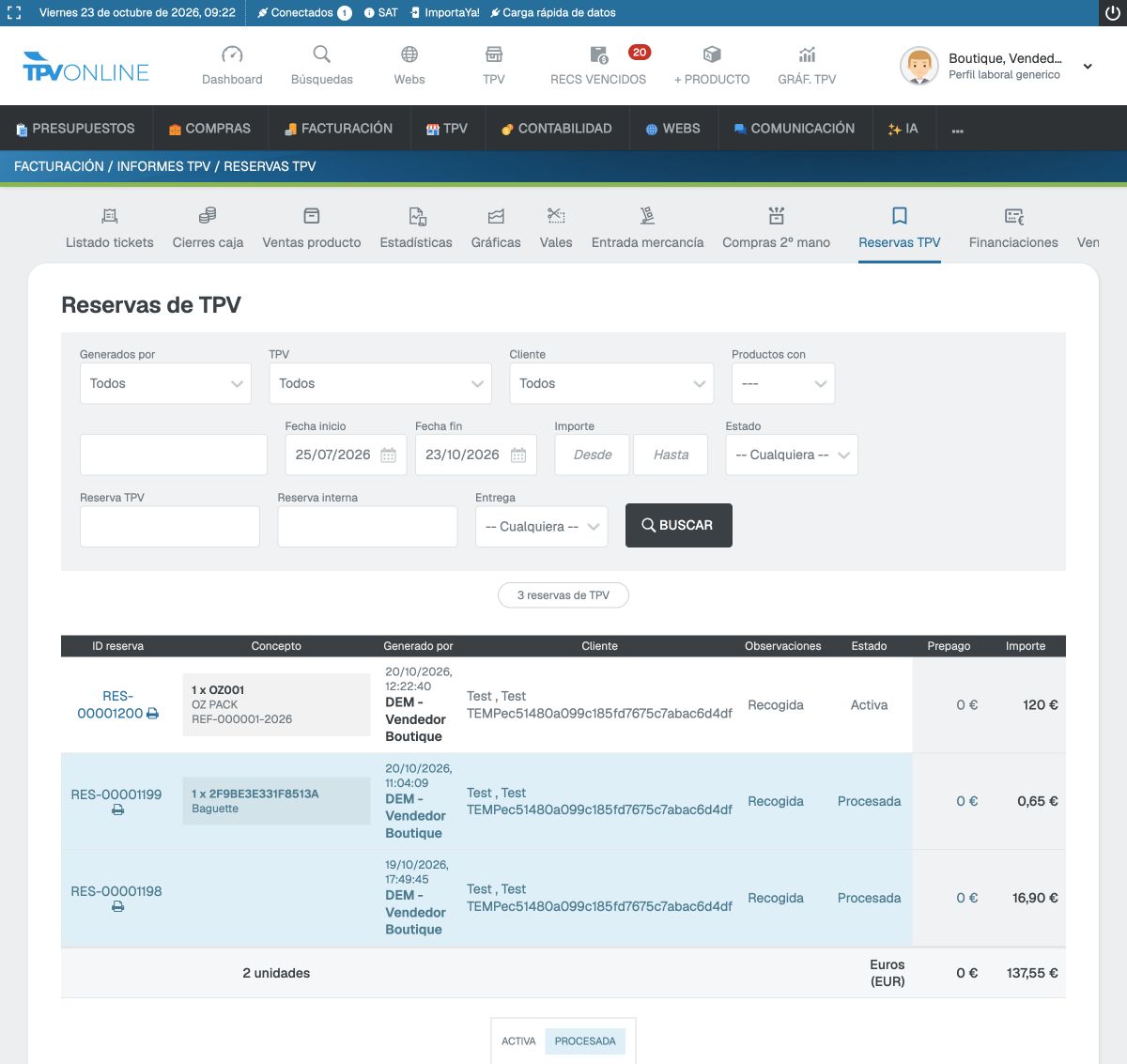Image resolution: width=1127 pixels, height=1064 pixels.
Task: Print reservation RES-00001199
Action: [x=117, y=810]
